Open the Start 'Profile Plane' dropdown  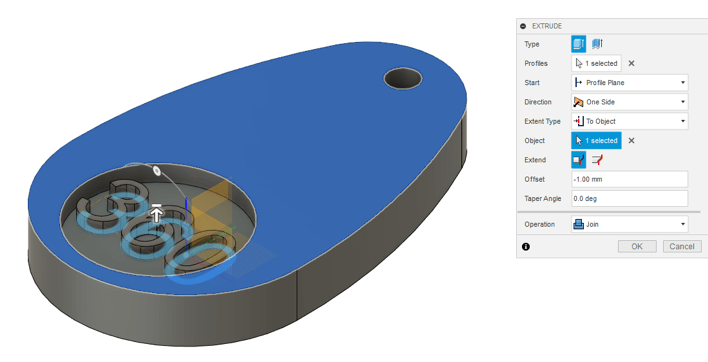point(629,83)
